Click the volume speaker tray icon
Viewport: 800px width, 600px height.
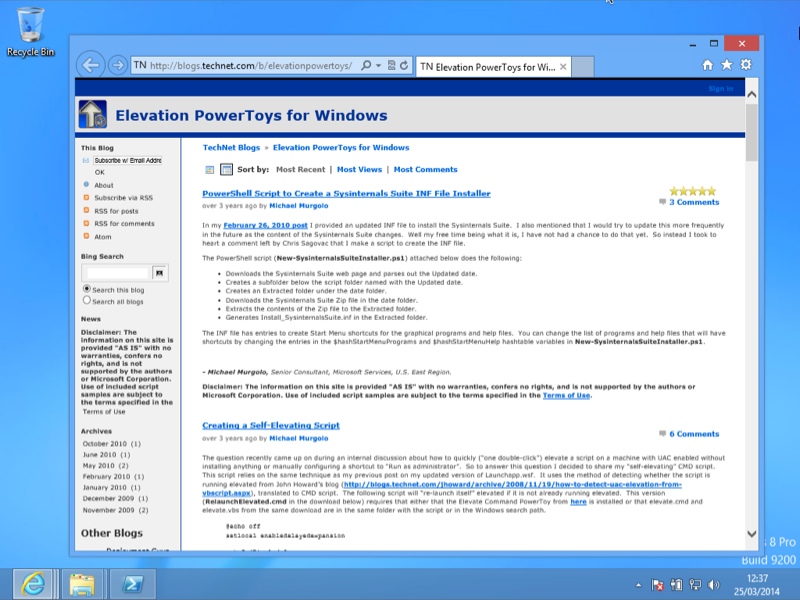pos(714,585)
